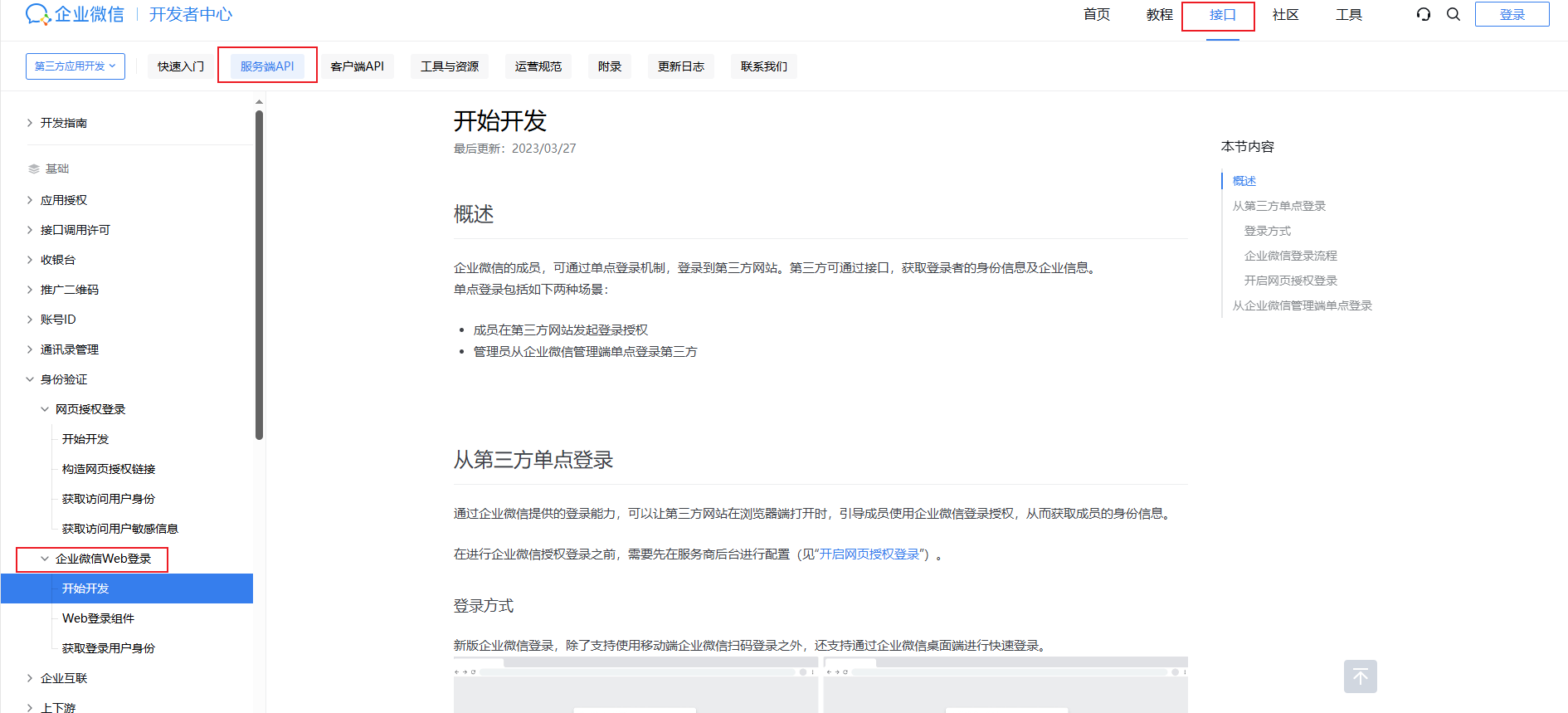Switch to the 客户端API tab

click(x=357, y=66)
